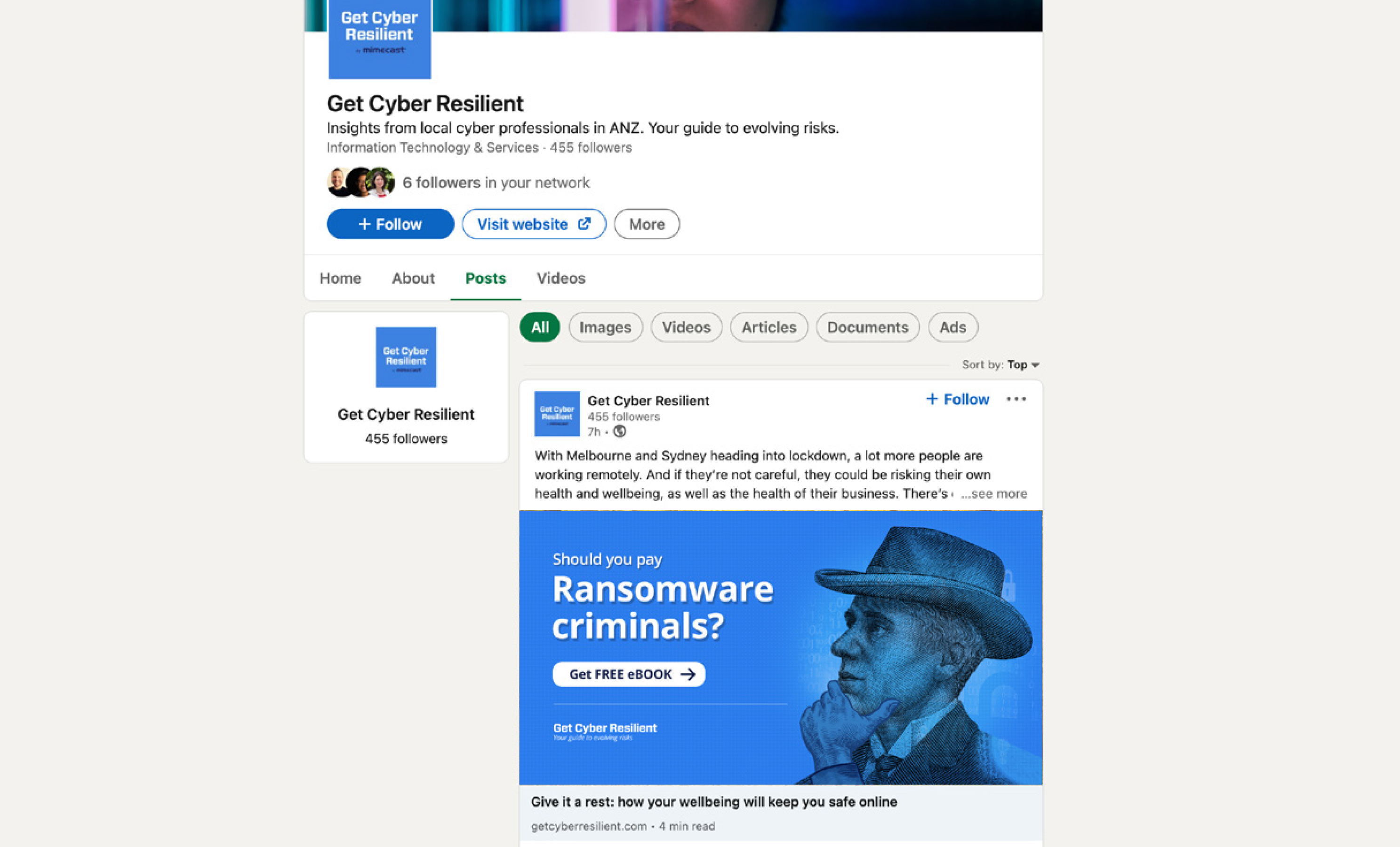Viewport: 1400px width, 847px height.
Task: Open the article titled Give it a rest
Action: (713, 802)
